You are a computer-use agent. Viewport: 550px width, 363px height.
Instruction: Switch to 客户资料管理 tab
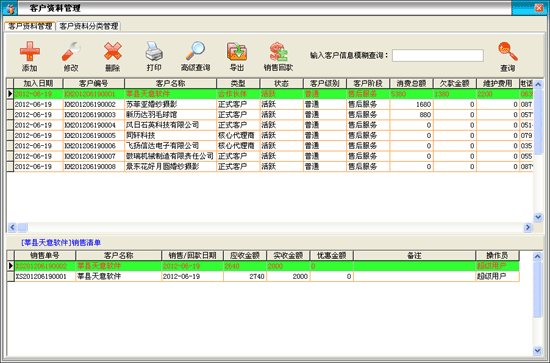click(30, 26)
